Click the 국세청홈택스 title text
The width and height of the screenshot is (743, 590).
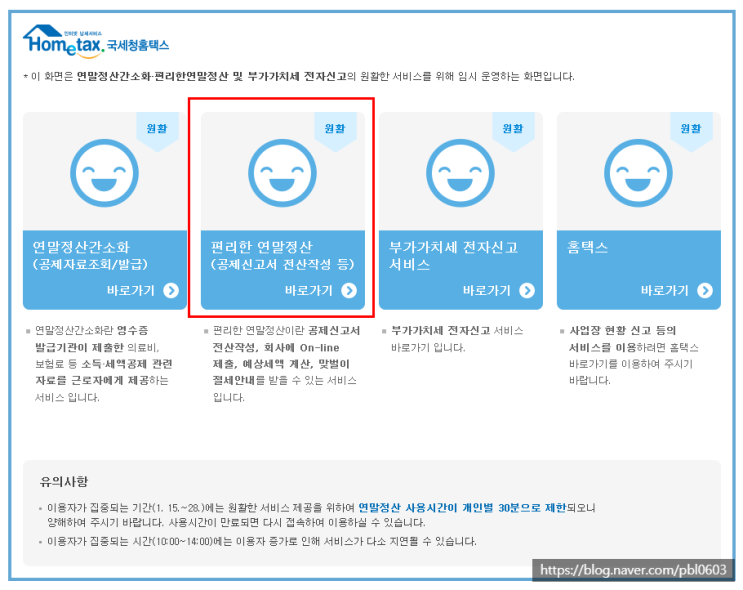[x=138, y=45]
